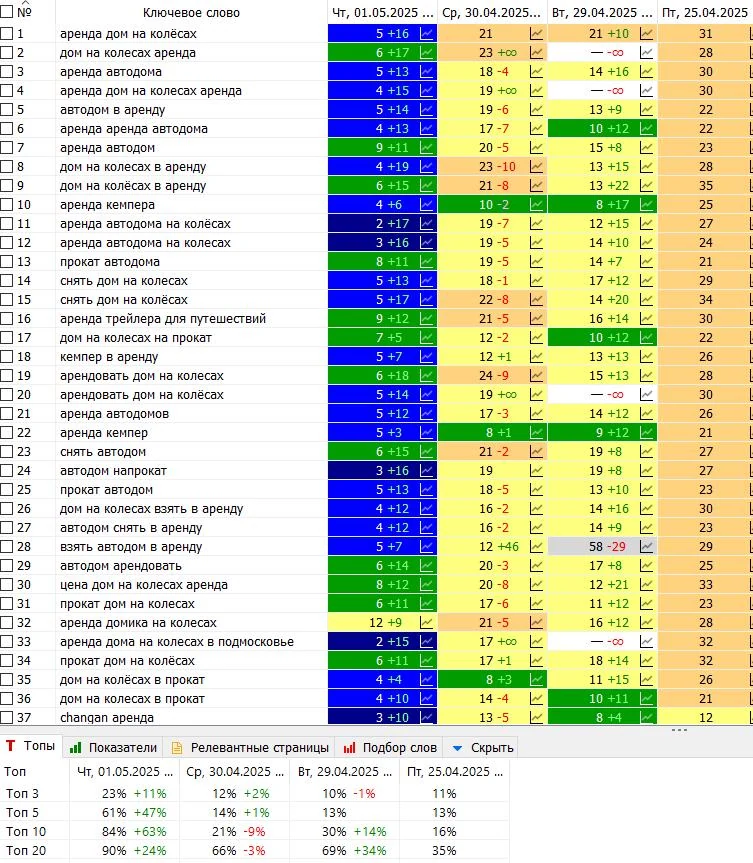Click chart icon in row 37 on 01.05.2025
This screenshot has height=863, width=753.
(427, 718)
